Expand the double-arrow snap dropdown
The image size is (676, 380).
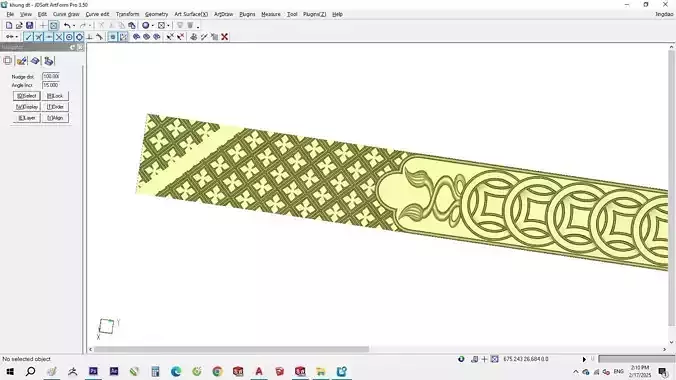coord(16,37)
